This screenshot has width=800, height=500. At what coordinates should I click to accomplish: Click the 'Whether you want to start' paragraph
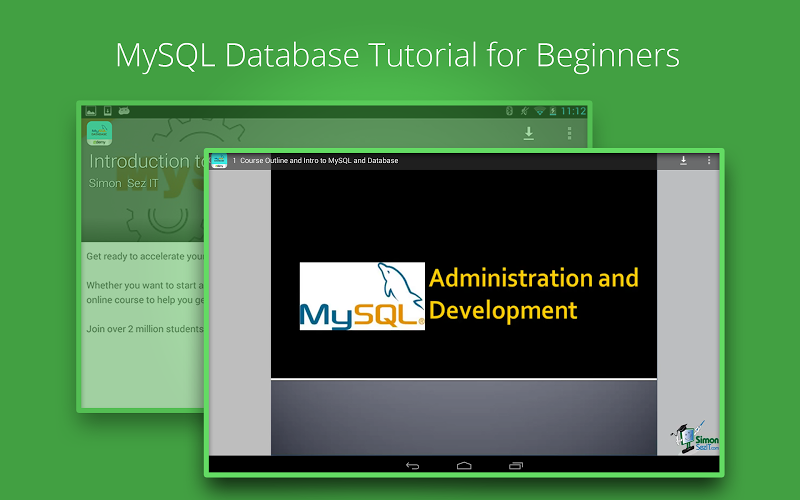pyautogui.click(x=145, y=292)
